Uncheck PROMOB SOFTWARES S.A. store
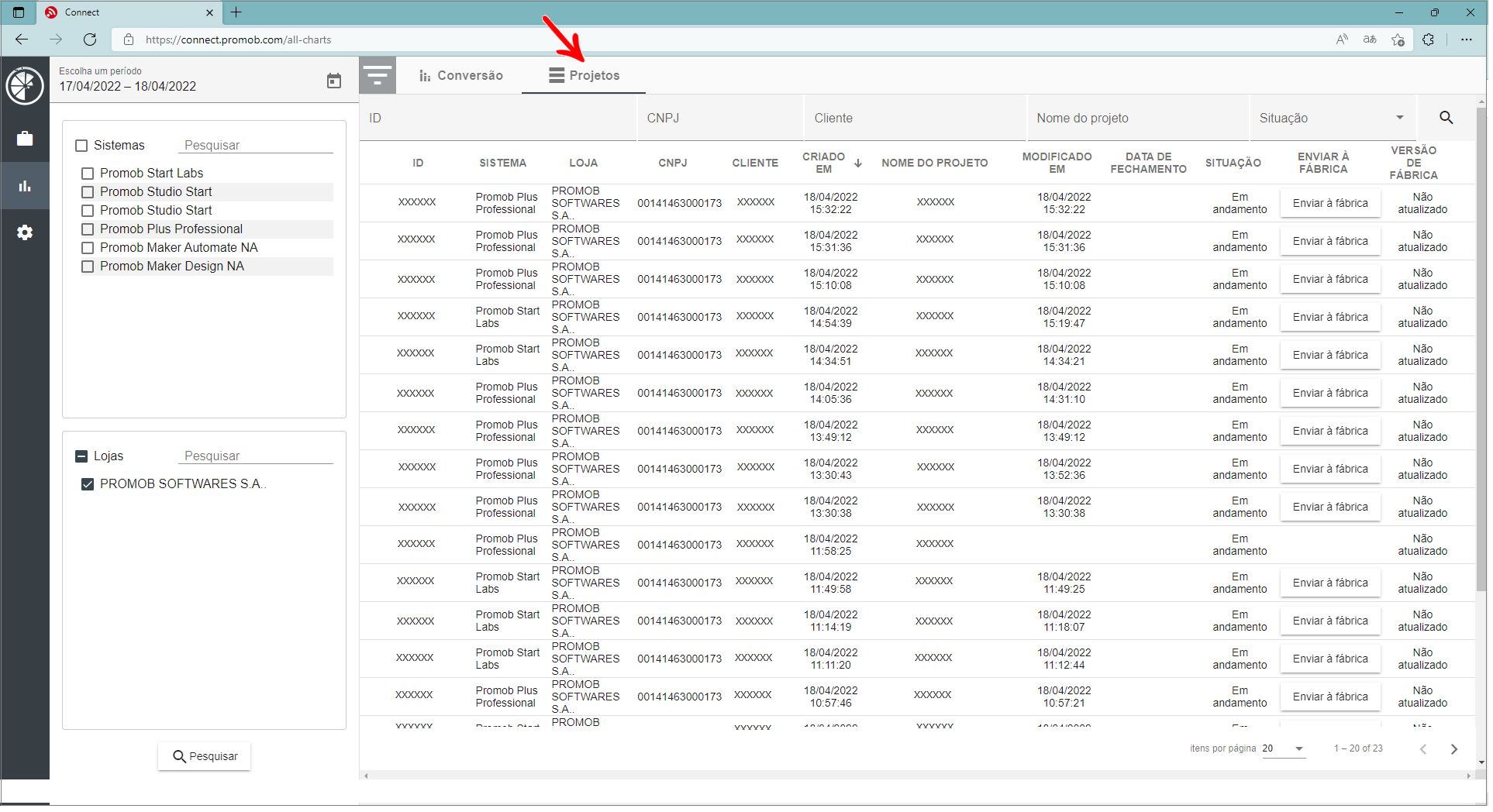This screenshot has height=812, width=1493. [88, 484]
